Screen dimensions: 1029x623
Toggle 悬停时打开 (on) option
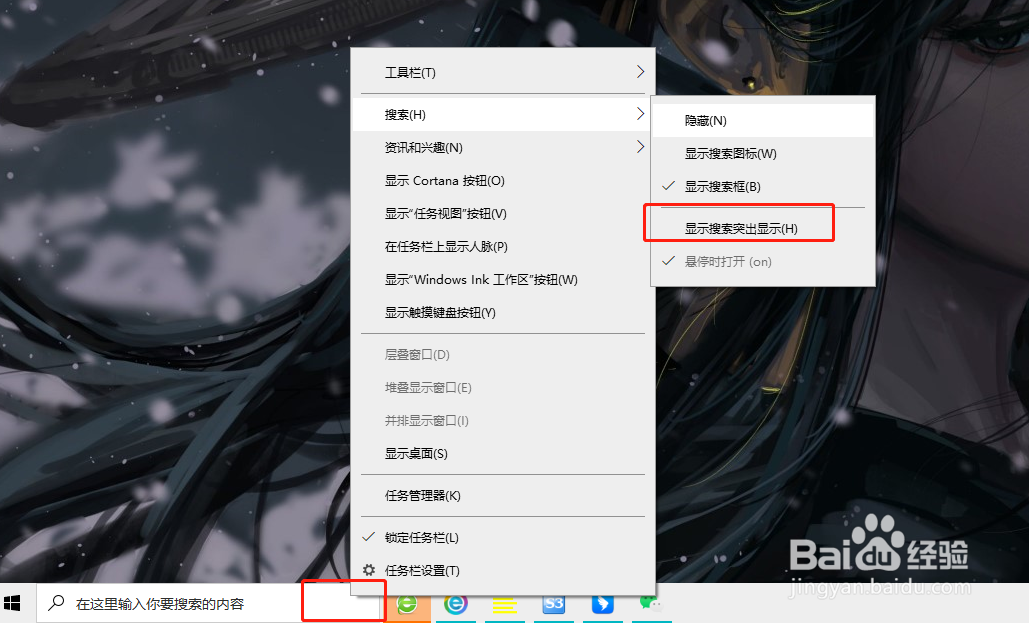(x=763, y=261)
